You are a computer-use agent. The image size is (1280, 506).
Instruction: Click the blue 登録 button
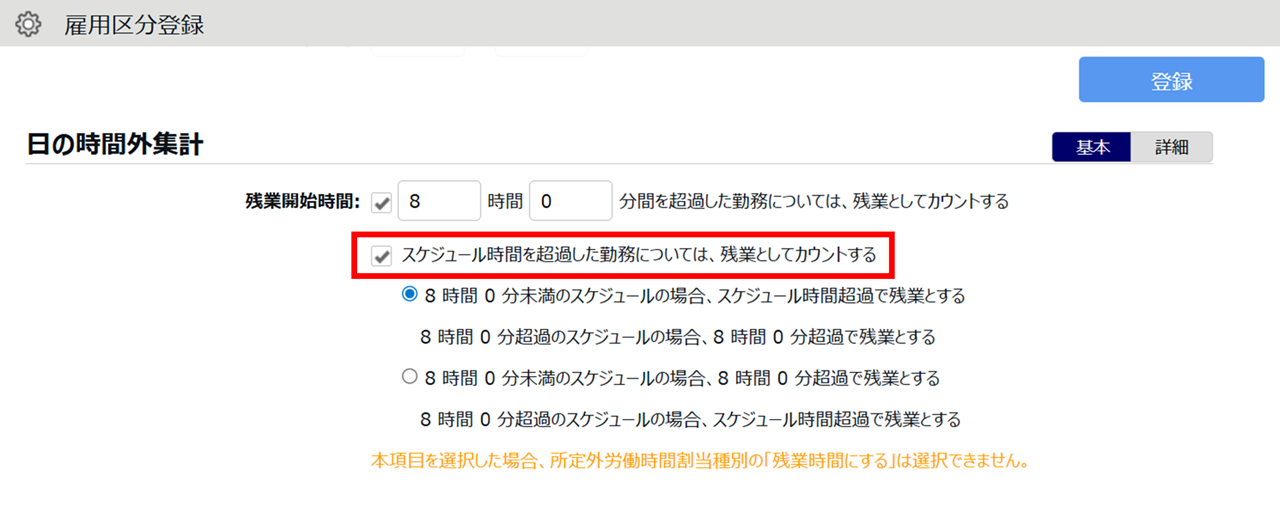tap(1171, 79)
